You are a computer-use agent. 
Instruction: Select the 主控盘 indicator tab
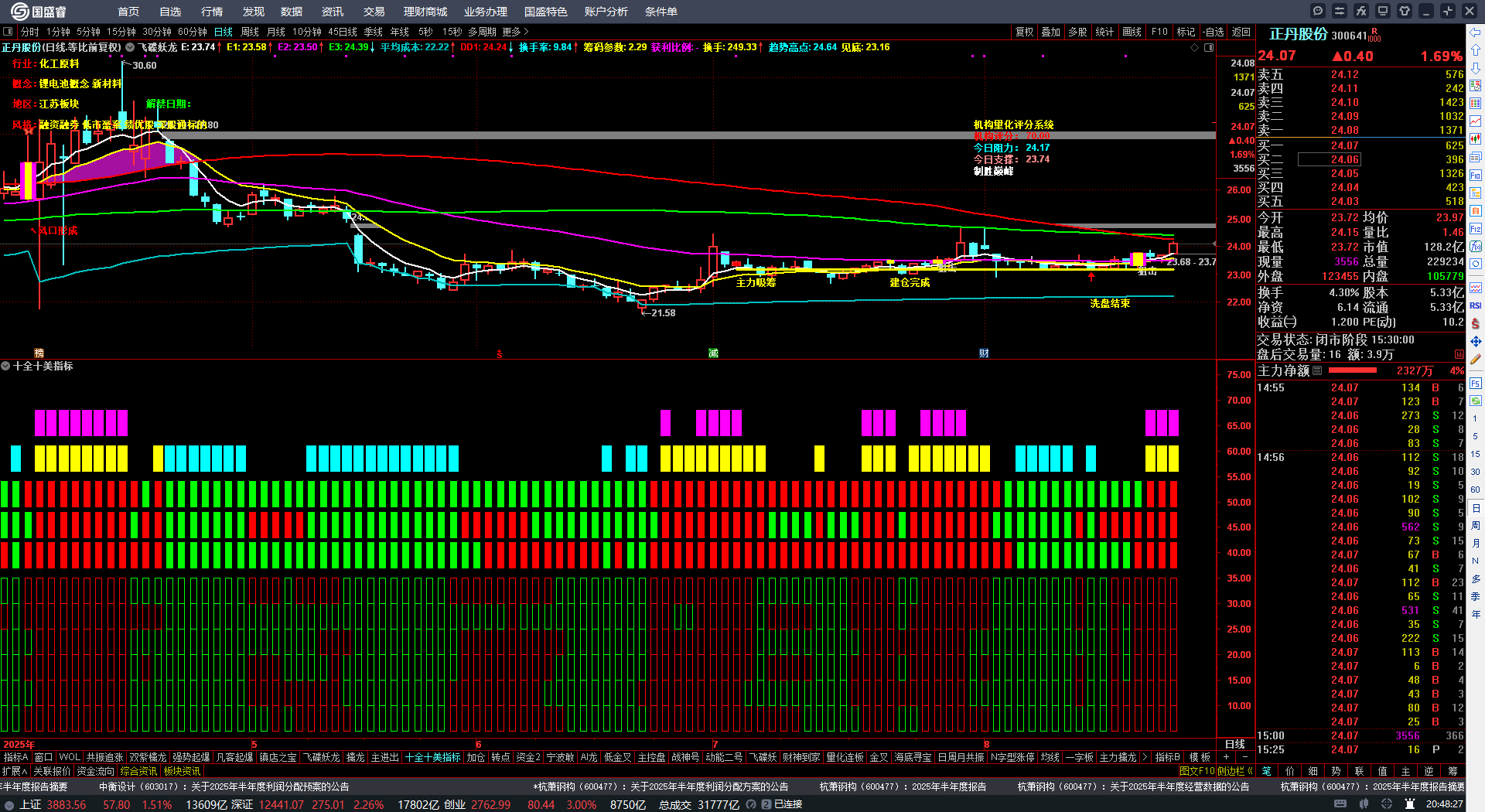point(651,757)
